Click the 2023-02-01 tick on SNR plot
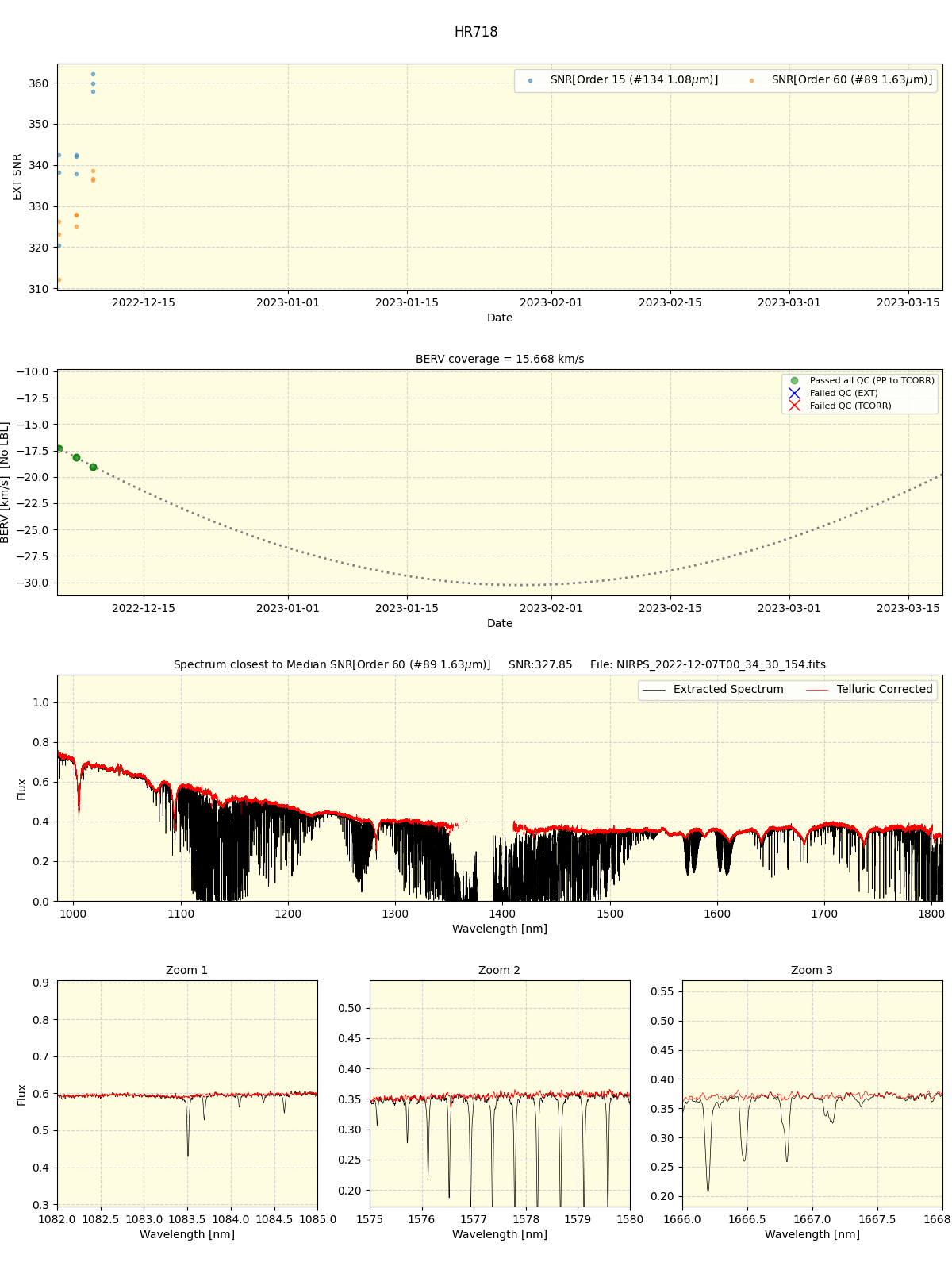Image resolution: width=952 pixels, height=1270 pixels. 551,302
